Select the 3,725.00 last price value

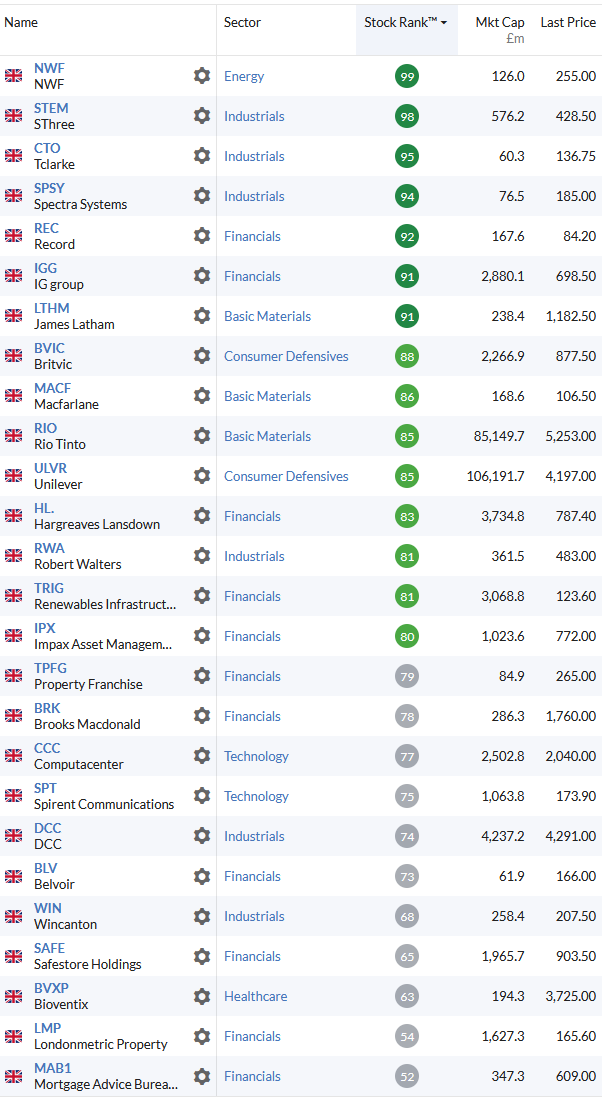[571, 997]
